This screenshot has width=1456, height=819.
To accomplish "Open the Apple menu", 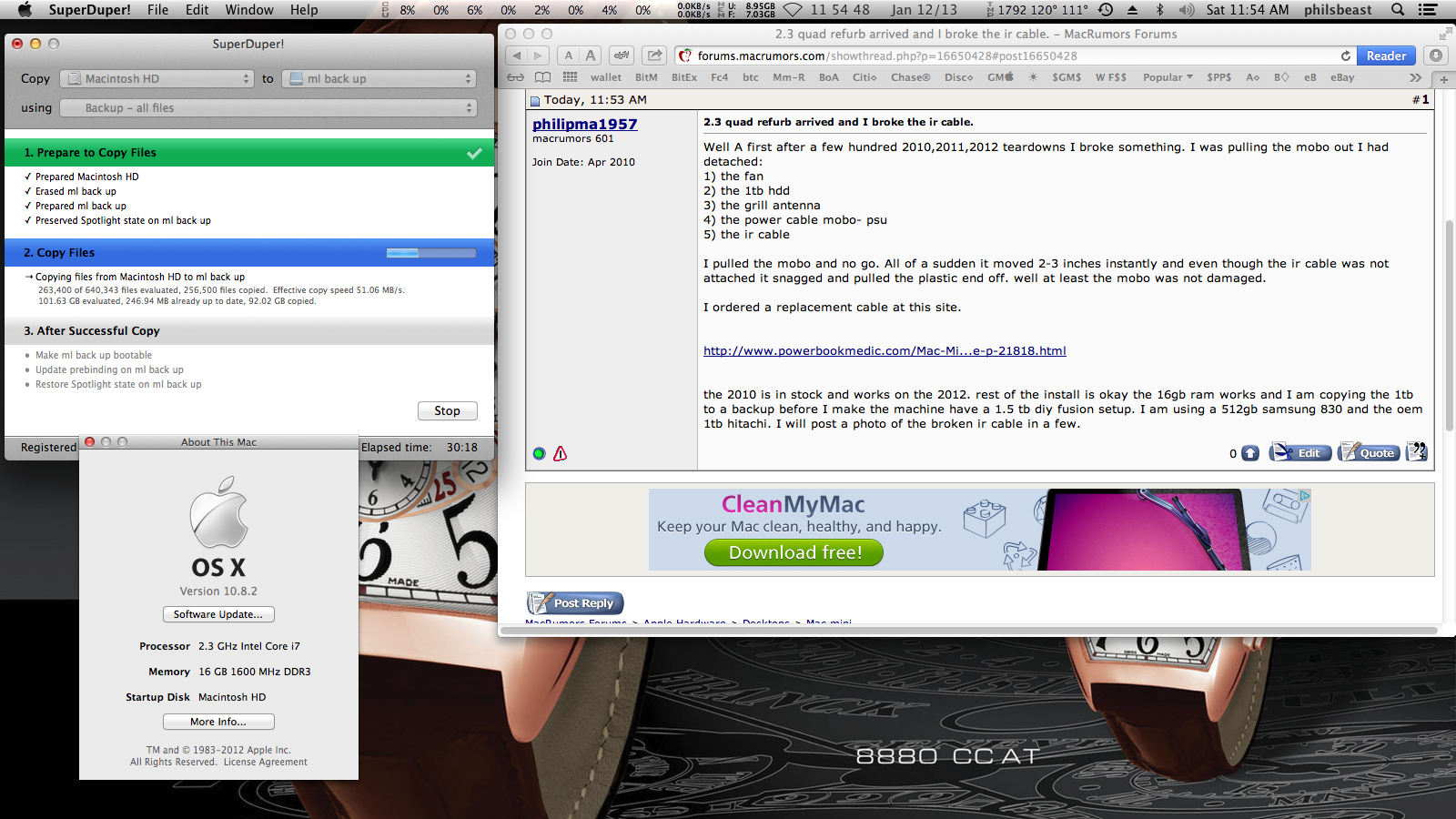I will tap(25, 10).
